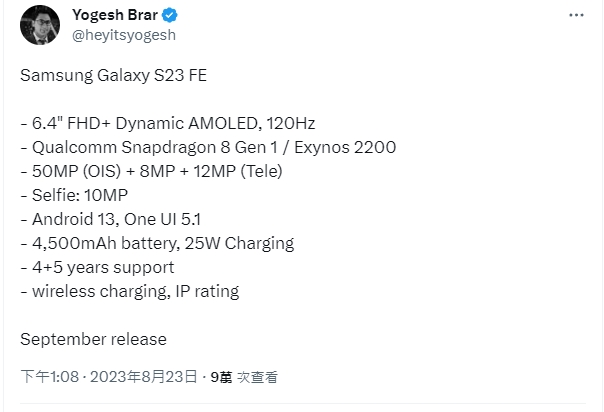Click the Samsung Galaxy S23 FE heading text
The width and height of the screenshot is (604, 412).
point(114,75)
